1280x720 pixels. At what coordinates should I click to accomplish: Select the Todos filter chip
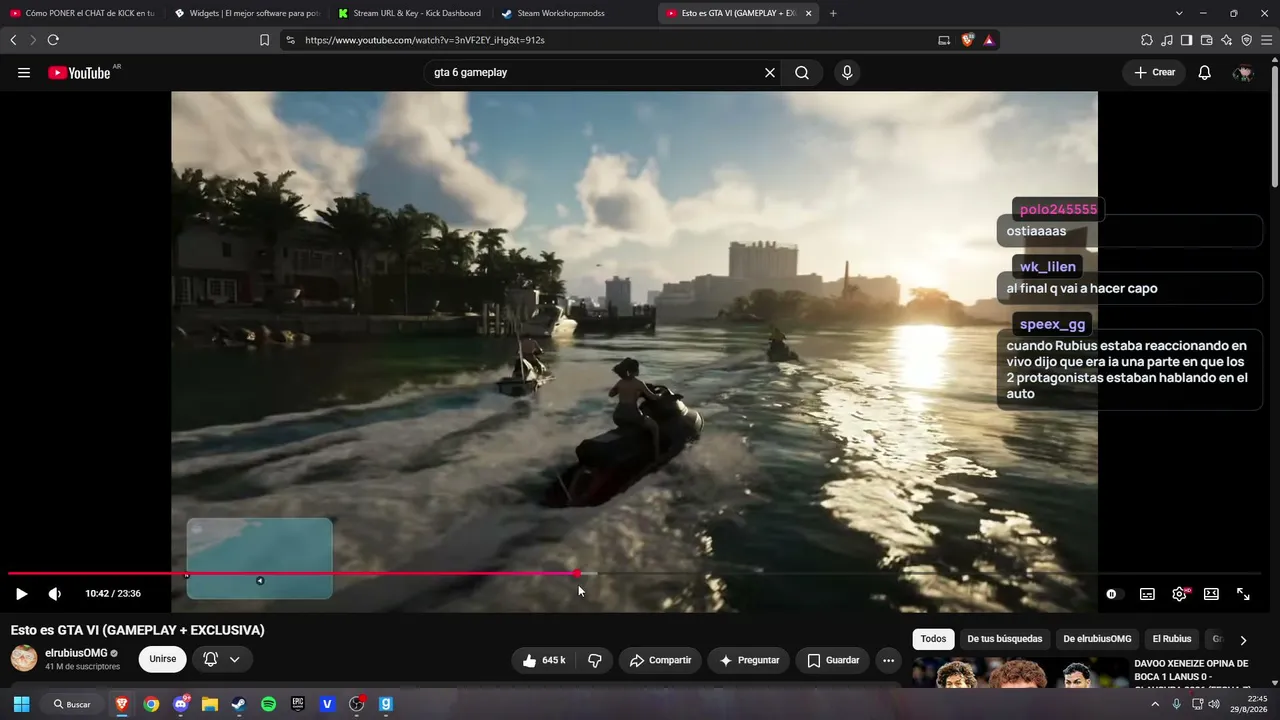[933, 639]
